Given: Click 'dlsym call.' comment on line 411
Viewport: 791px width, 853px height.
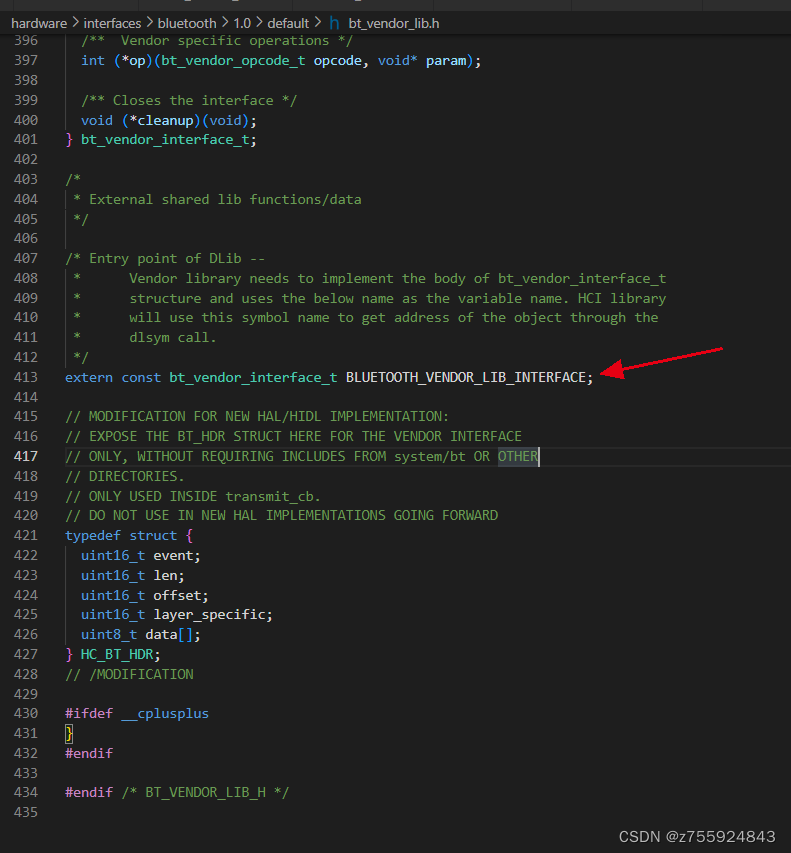Looking at the screenshot, I should [173, 338].
